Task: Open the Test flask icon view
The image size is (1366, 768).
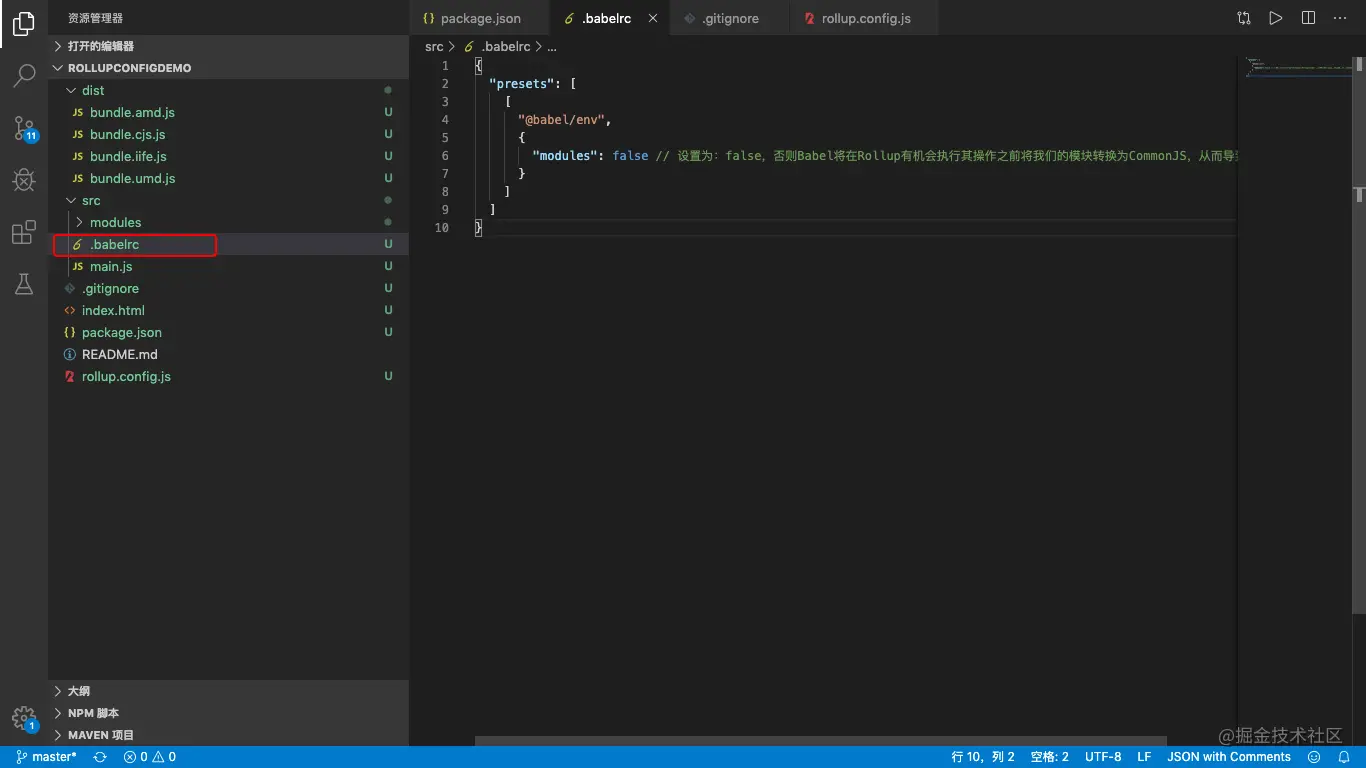Action: (24, 285)
